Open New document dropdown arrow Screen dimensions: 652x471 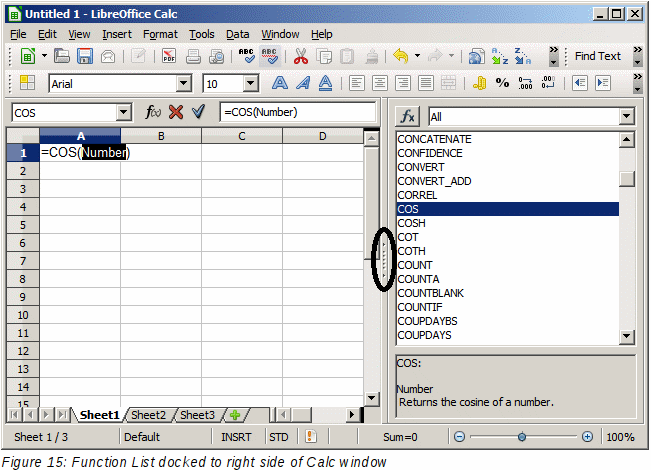point(44,56)
